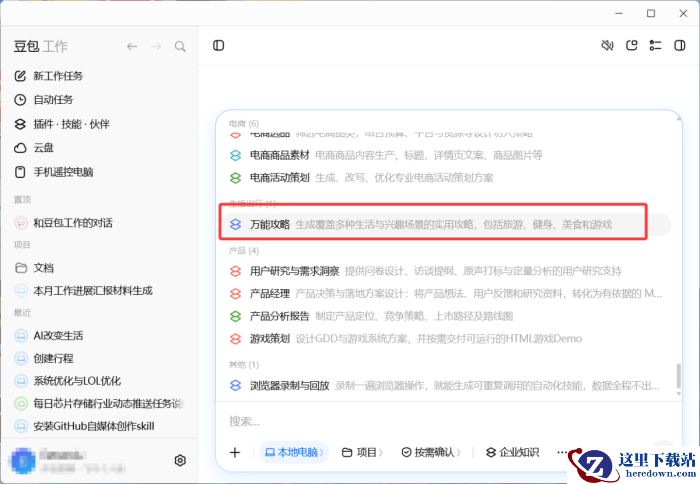Click the cloud icon beside 云盘

(x=21, y=148)
